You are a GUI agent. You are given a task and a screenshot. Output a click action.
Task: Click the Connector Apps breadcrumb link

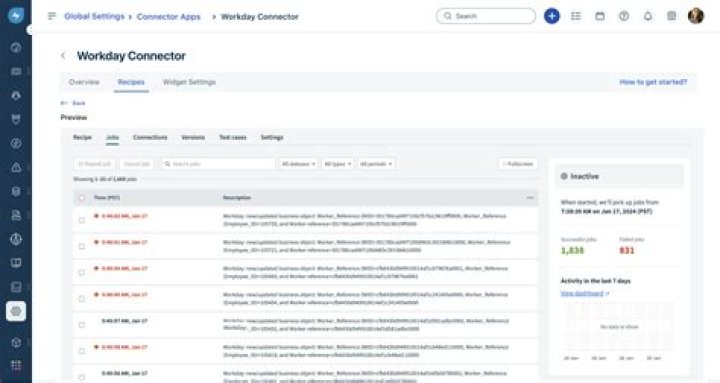[169, 17]
